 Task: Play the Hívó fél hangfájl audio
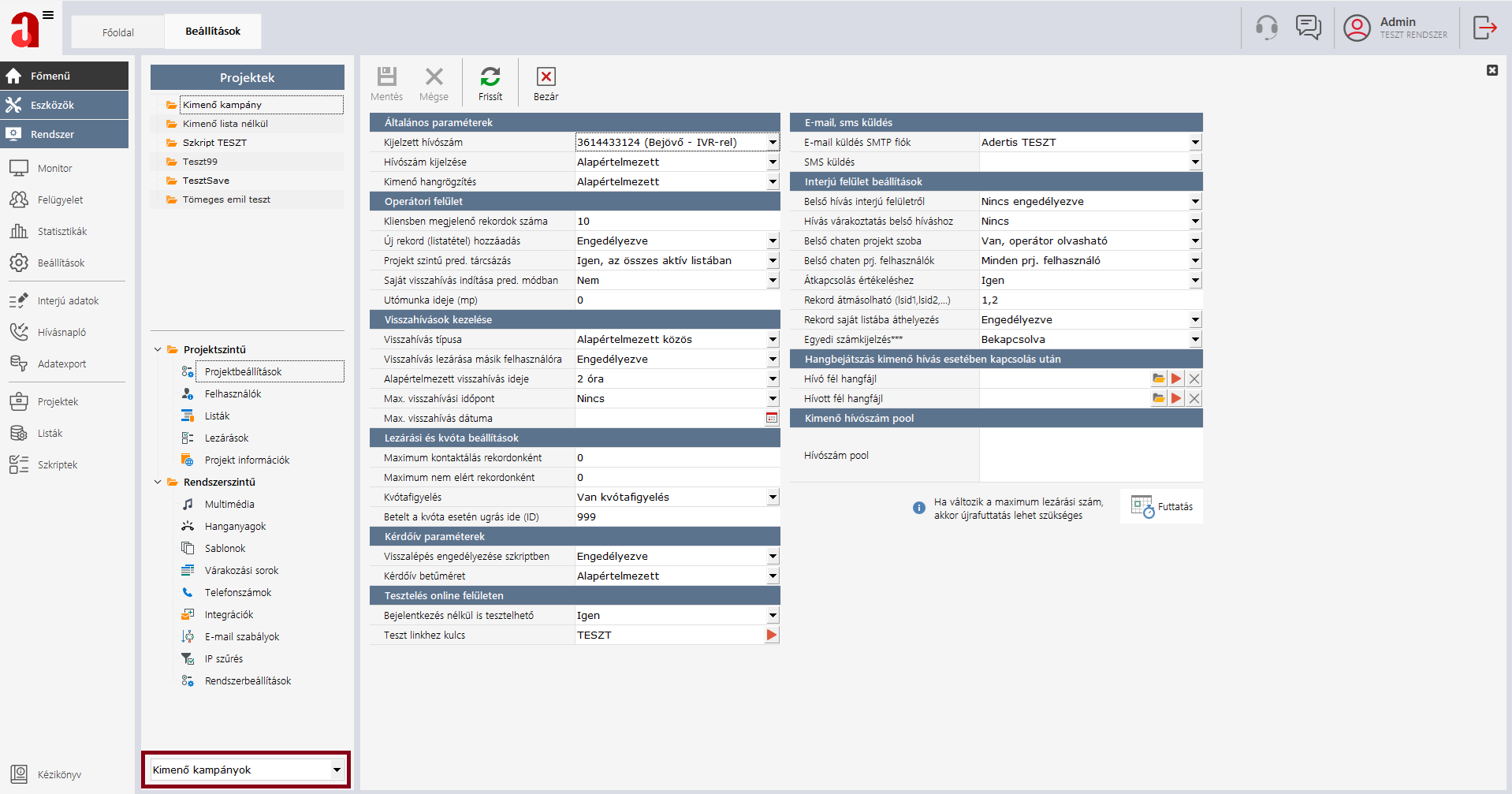coord(1176,379)
